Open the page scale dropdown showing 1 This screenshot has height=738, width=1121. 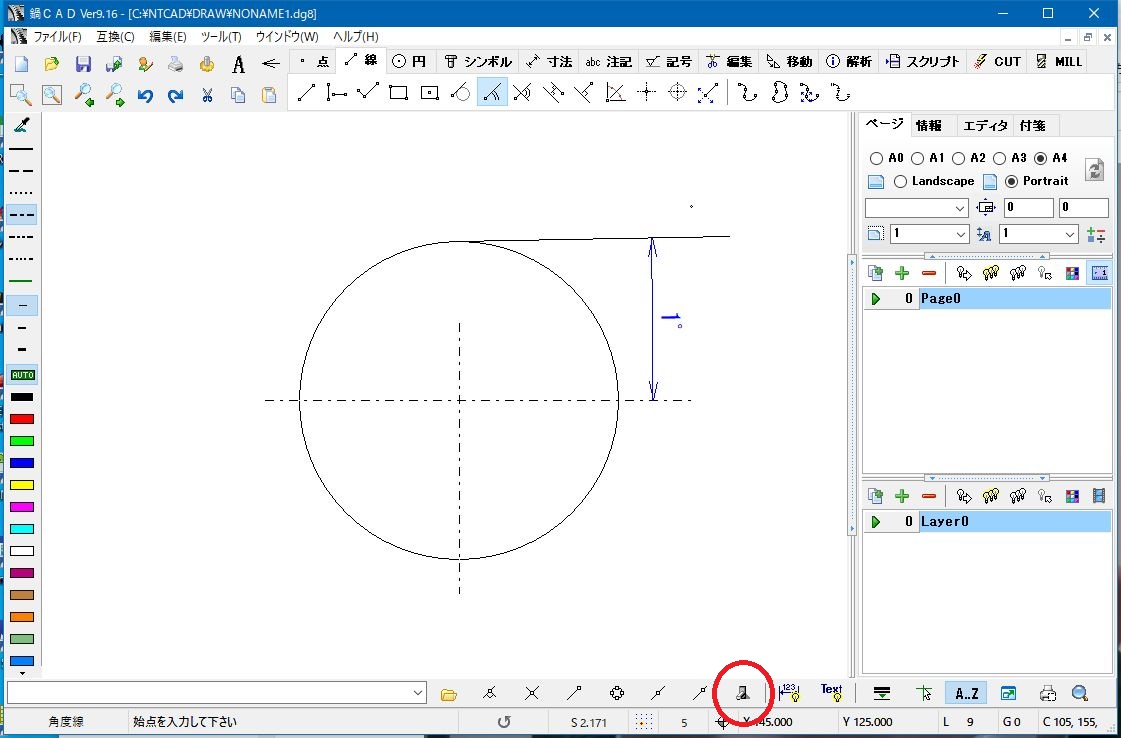tap(960, 234)
